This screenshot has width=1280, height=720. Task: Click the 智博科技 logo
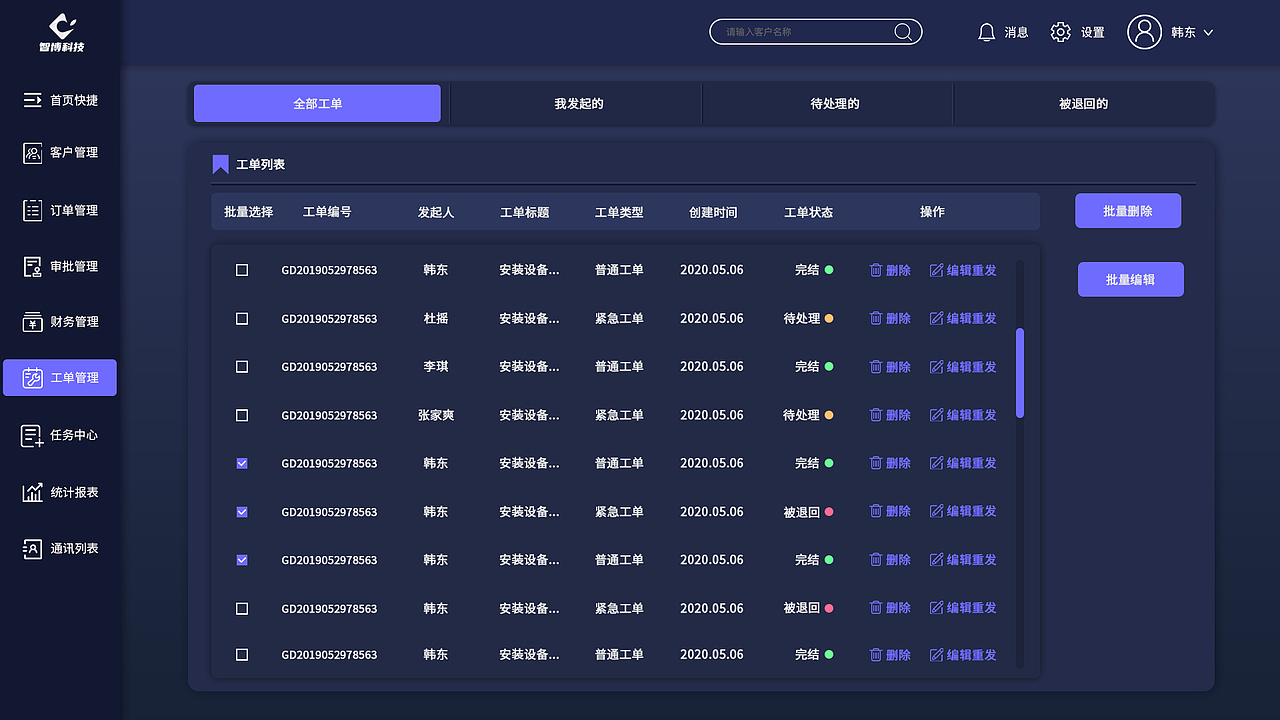click(x=60, y=33)
